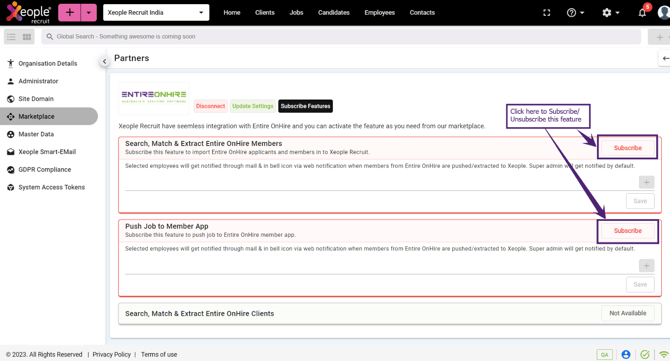Open Xeople Smart-EMail in sidebar
Viewport: 670px width, 361px height.
coord(47,152)
